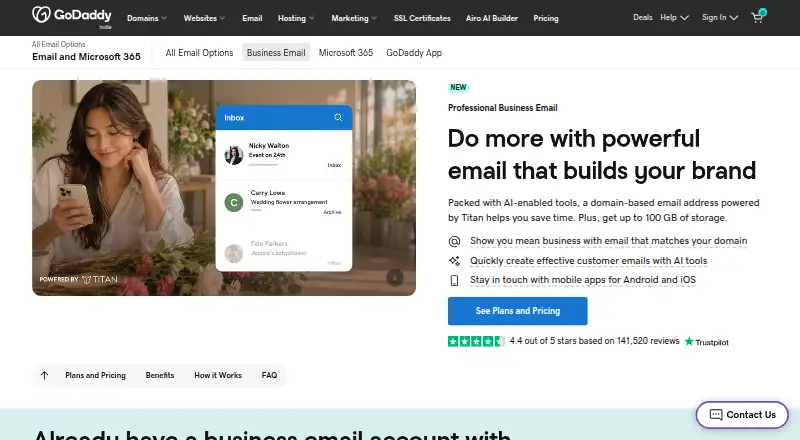Expand the Domains menu

tap(146, 18)
